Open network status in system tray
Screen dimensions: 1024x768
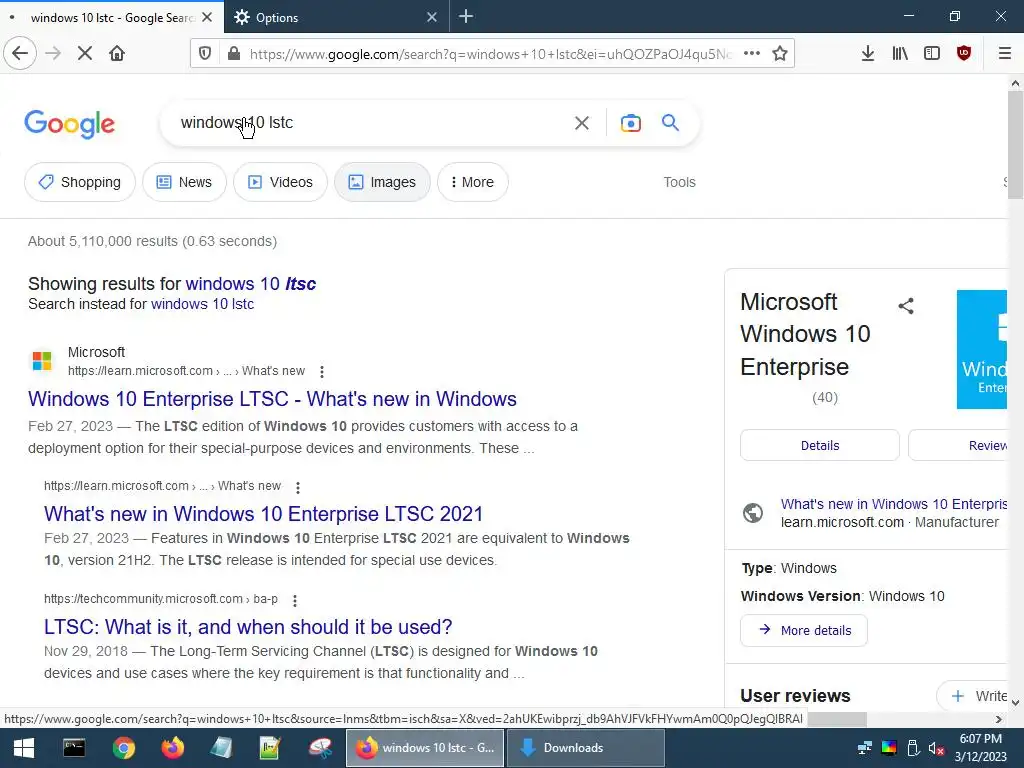click(x=865, y=748)
